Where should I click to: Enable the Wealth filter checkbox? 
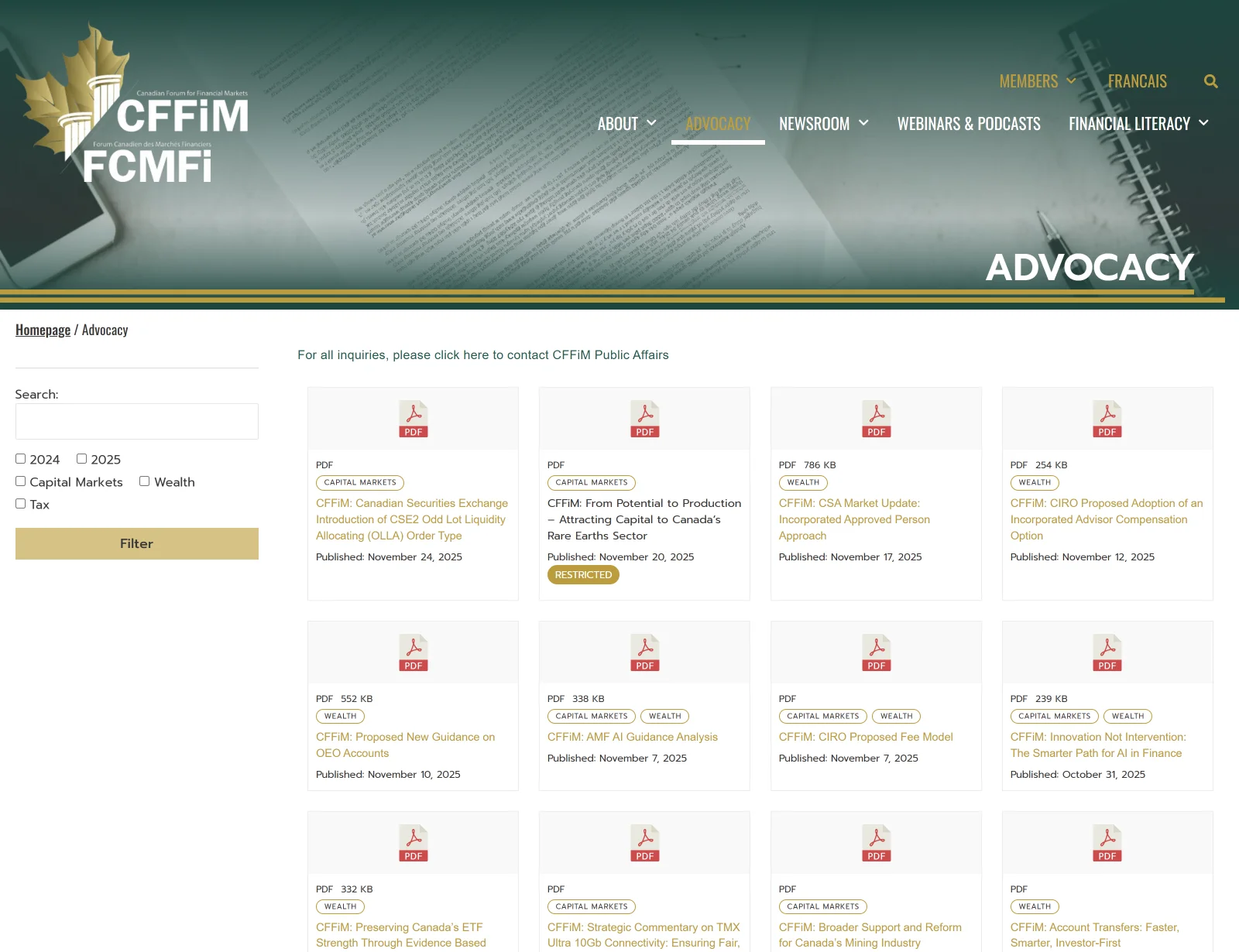pos(145,481)
